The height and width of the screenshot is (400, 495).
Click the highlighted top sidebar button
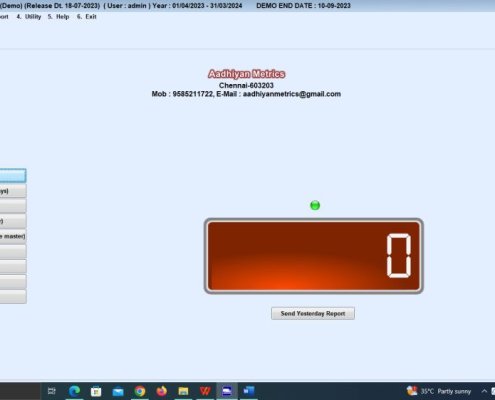click(13, 176)
